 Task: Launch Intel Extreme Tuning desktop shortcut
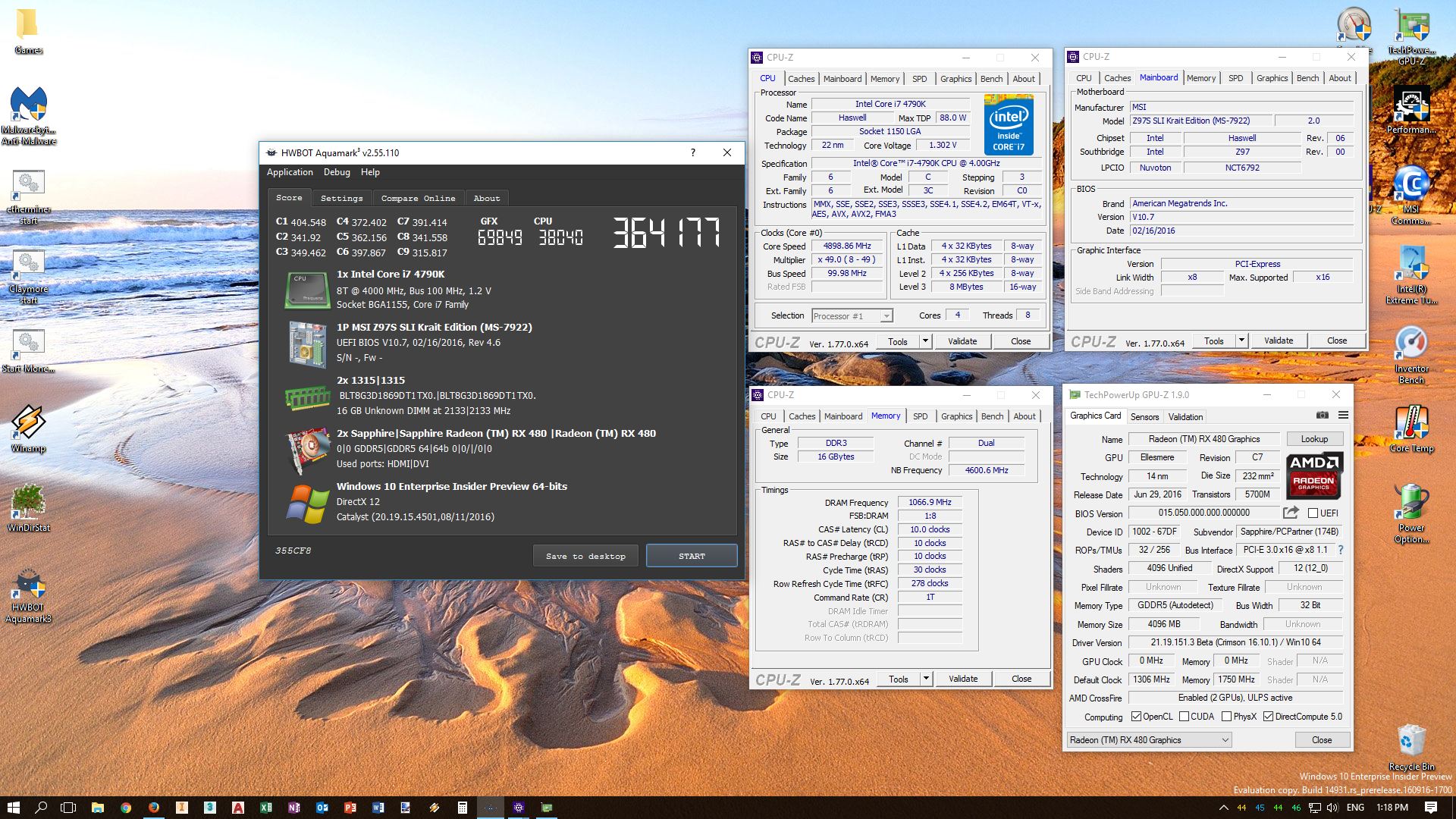(x=1411, y=275)
